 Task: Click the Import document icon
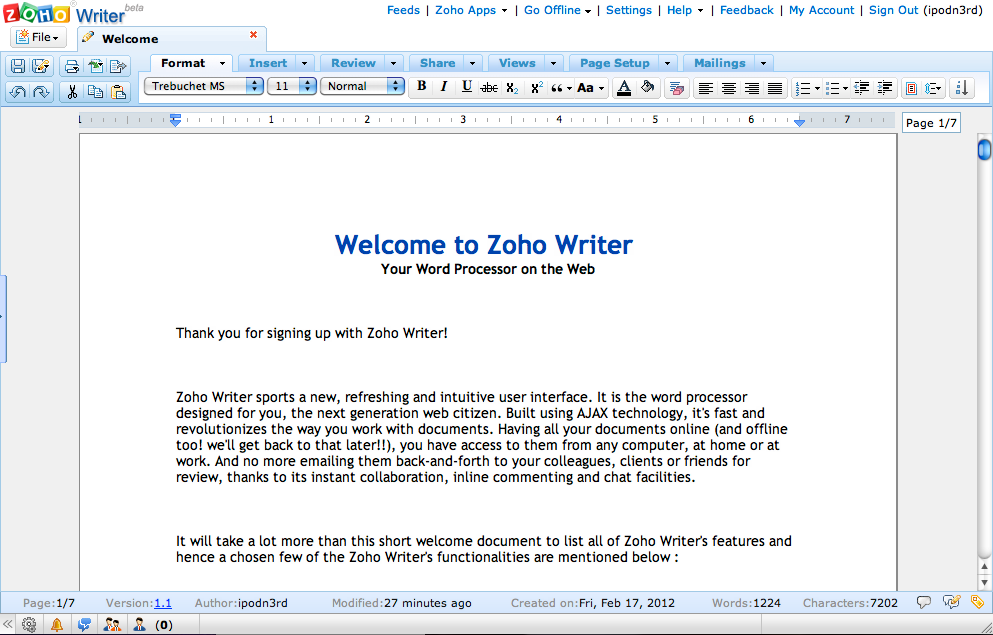pos(95,66)
